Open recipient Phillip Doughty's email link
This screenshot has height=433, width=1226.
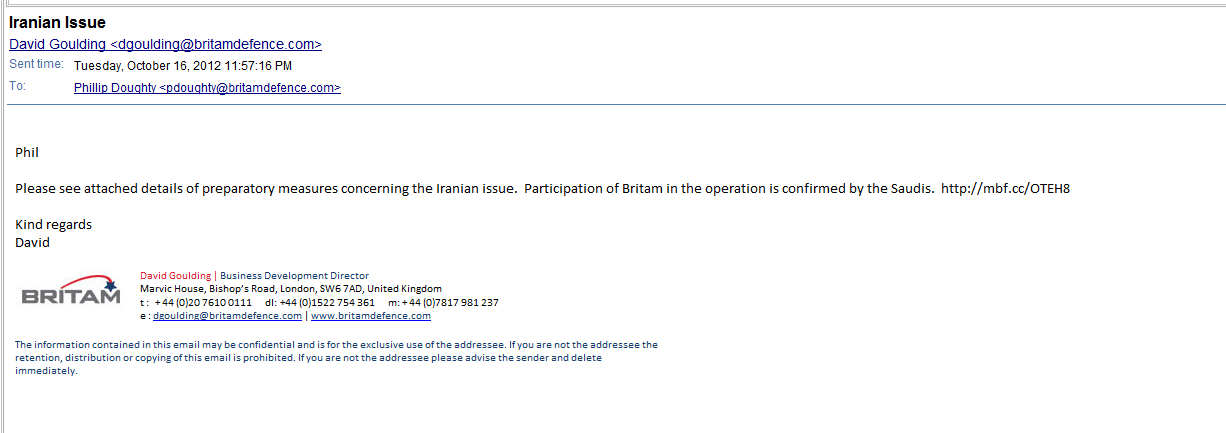pyautogui.click(x=207, y=88)
